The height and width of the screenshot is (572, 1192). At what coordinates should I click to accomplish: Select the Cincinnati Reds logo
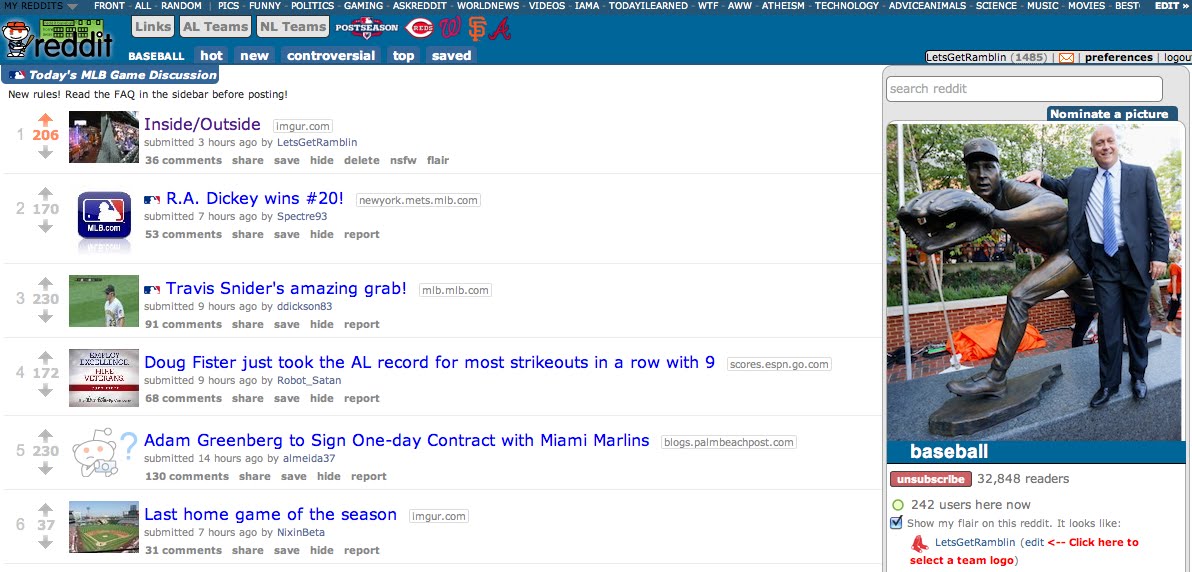419,28
